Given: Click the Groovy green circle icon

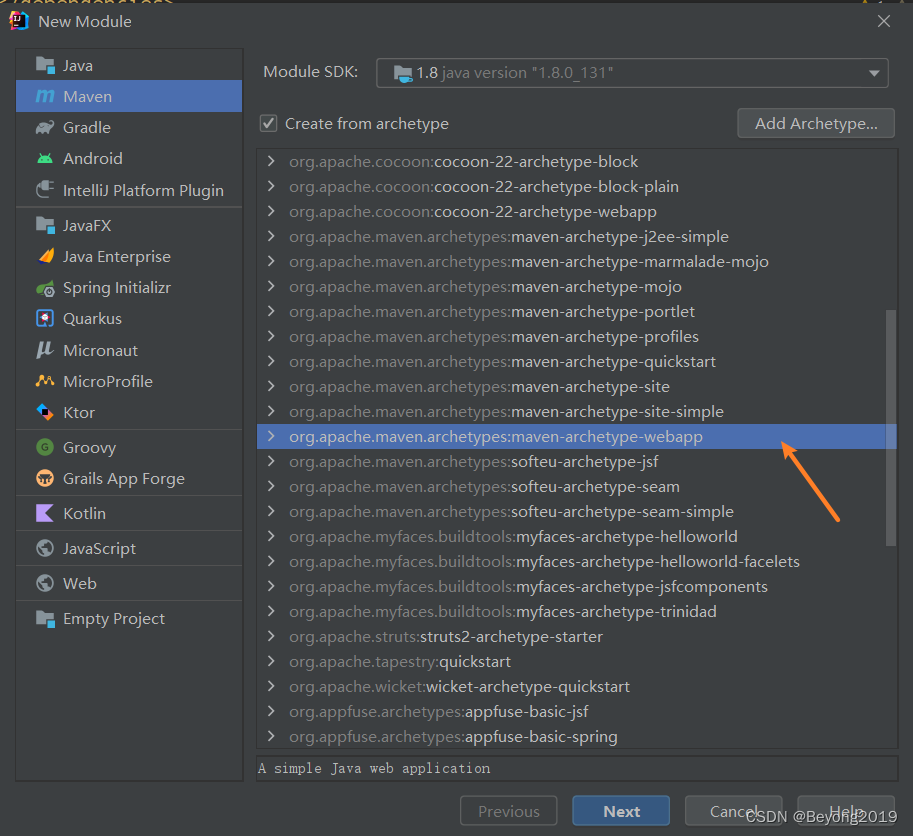Looking at the screenshot, I should 45,447.
